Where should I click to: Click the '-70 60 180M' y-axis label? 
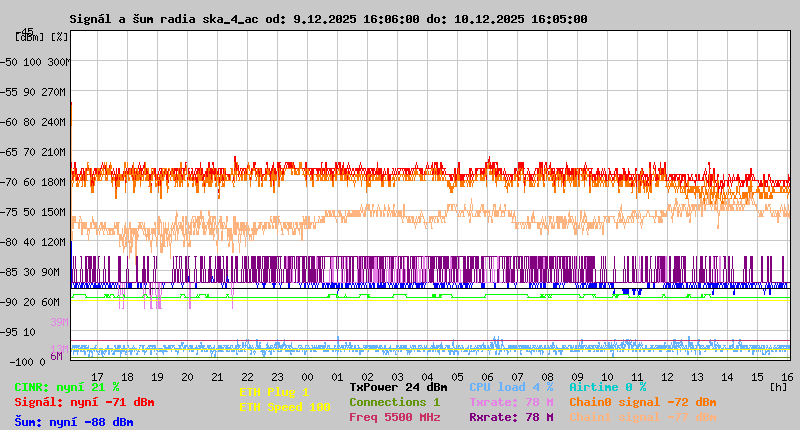[x=33, y=182]
